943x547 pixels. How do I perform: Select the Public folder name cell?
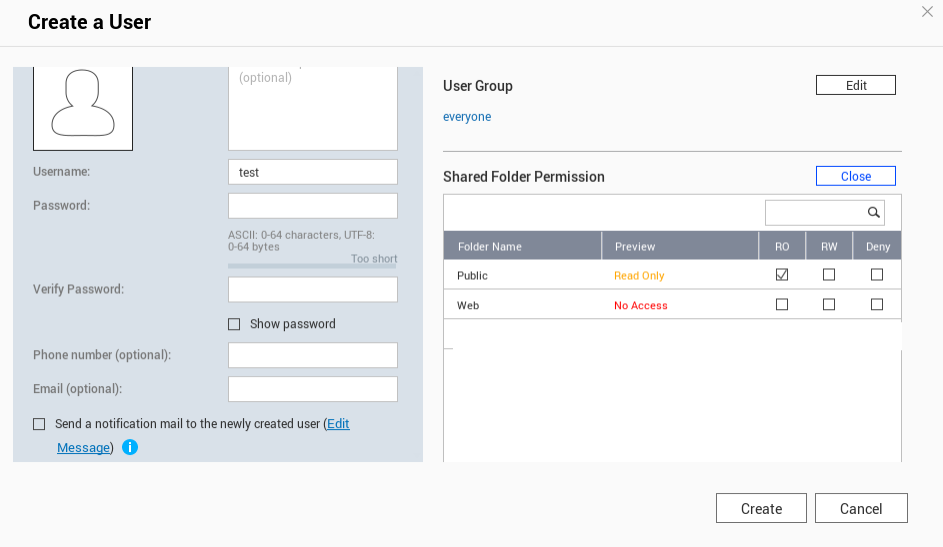pos(472,275)
